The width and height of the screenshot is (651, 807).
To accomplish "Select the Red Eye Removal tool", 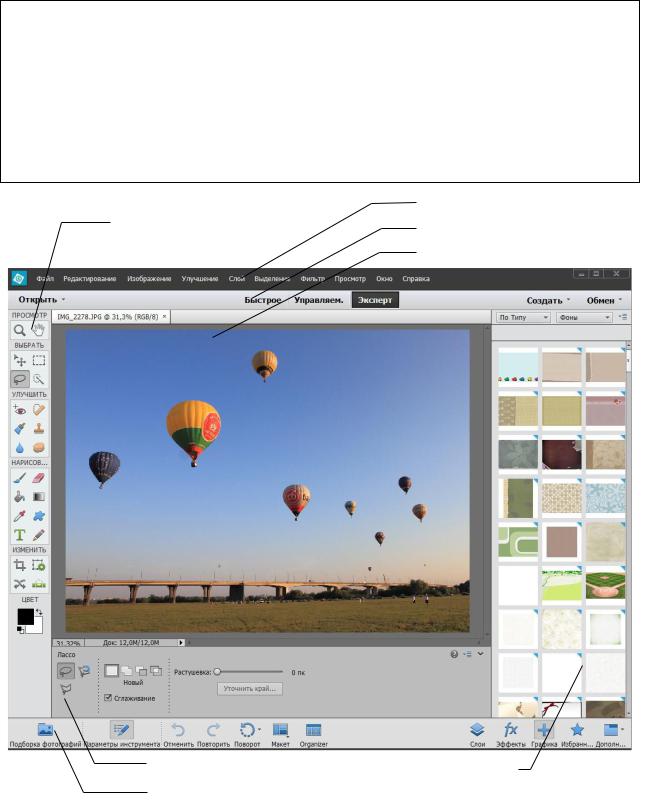I will tap(20, 410).
